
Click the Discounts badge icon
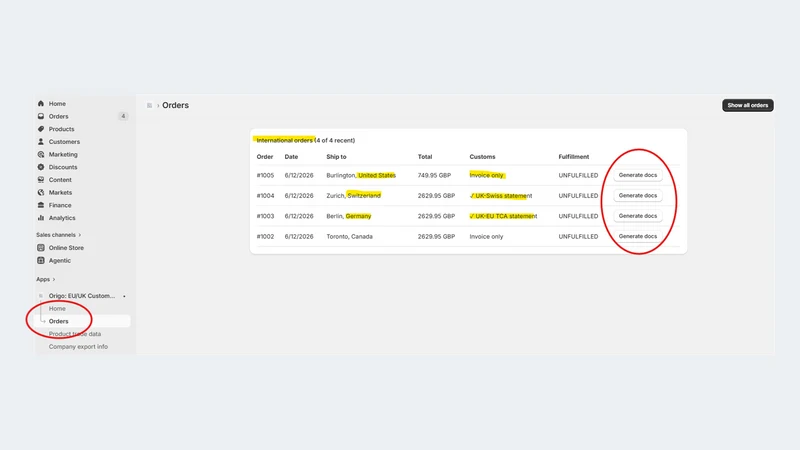click(x=41, y=167)
